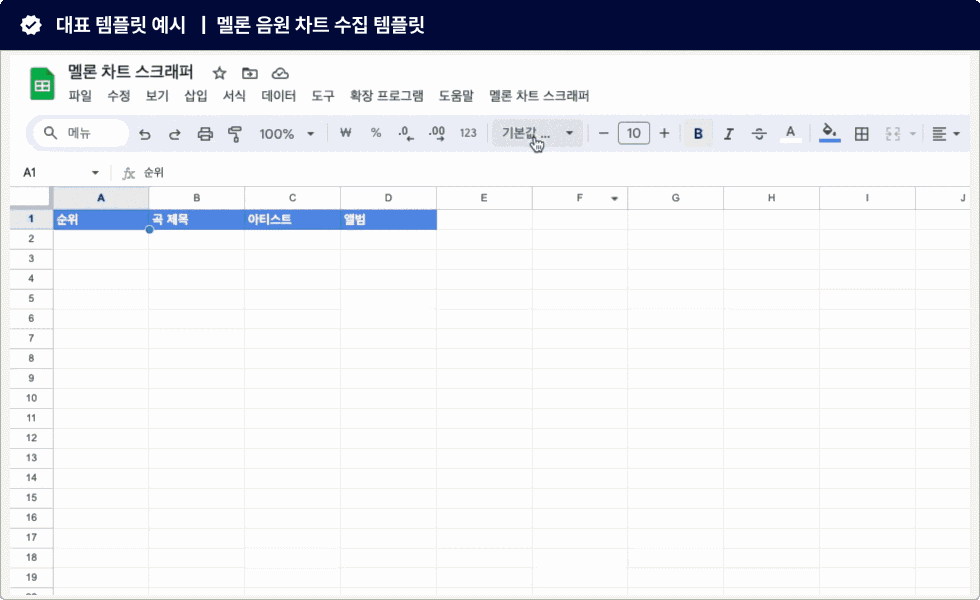Select row 10 header

[x=31, y=398]
